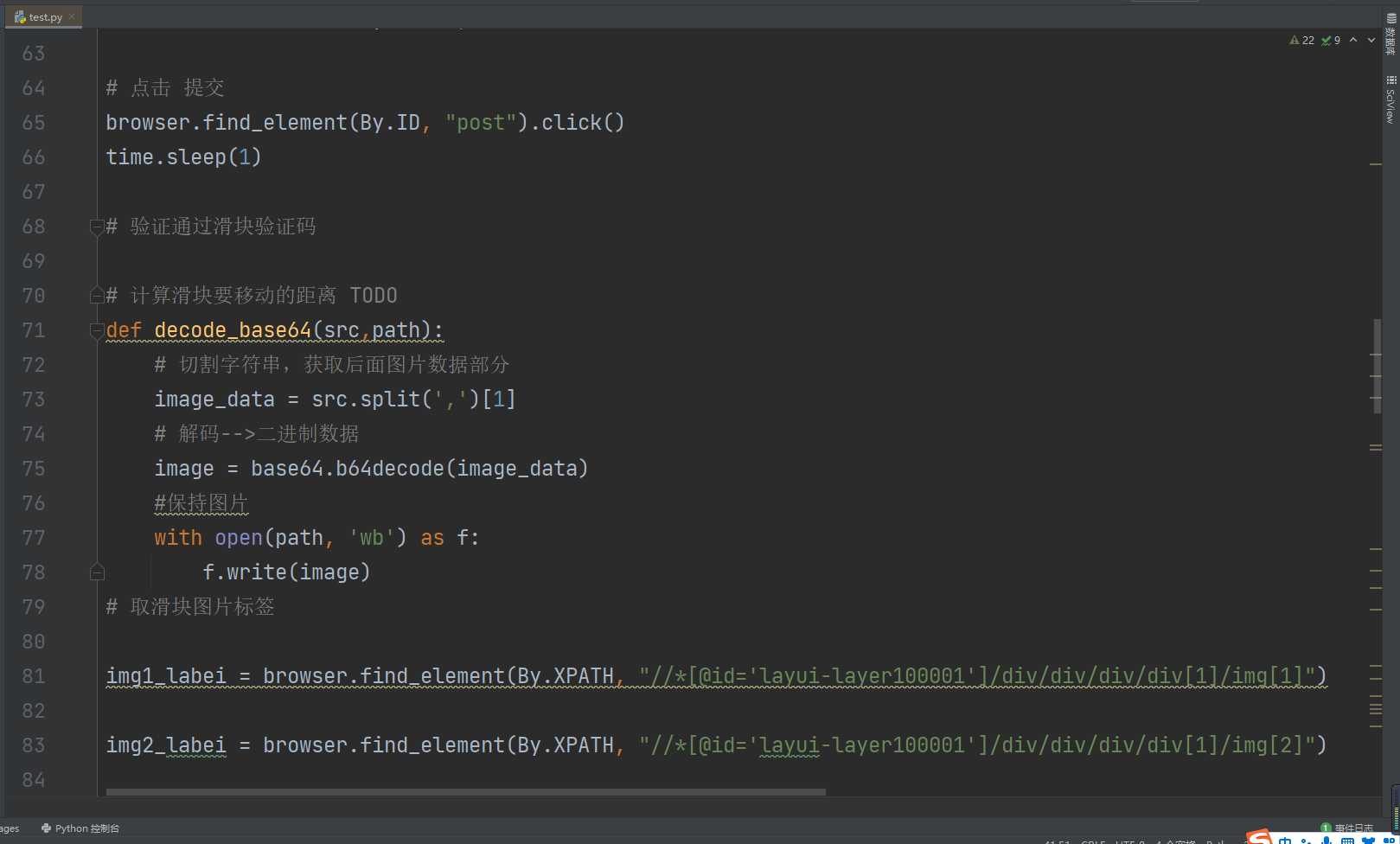This screenshot has width=1400, height=844.
Task: Click the 'image = base64.b64decode(image_data)' line
Action: (371, 469)
